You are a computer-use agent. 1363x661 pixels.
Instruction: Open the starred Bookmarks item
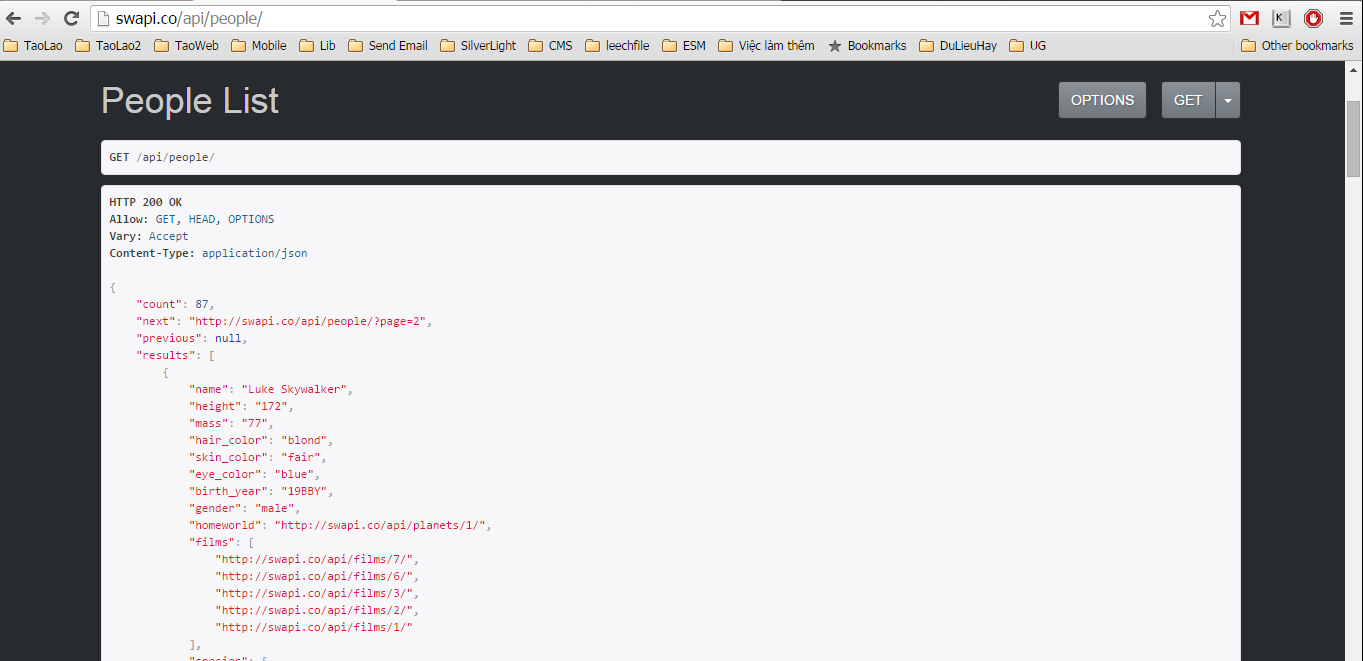[867, 45]
